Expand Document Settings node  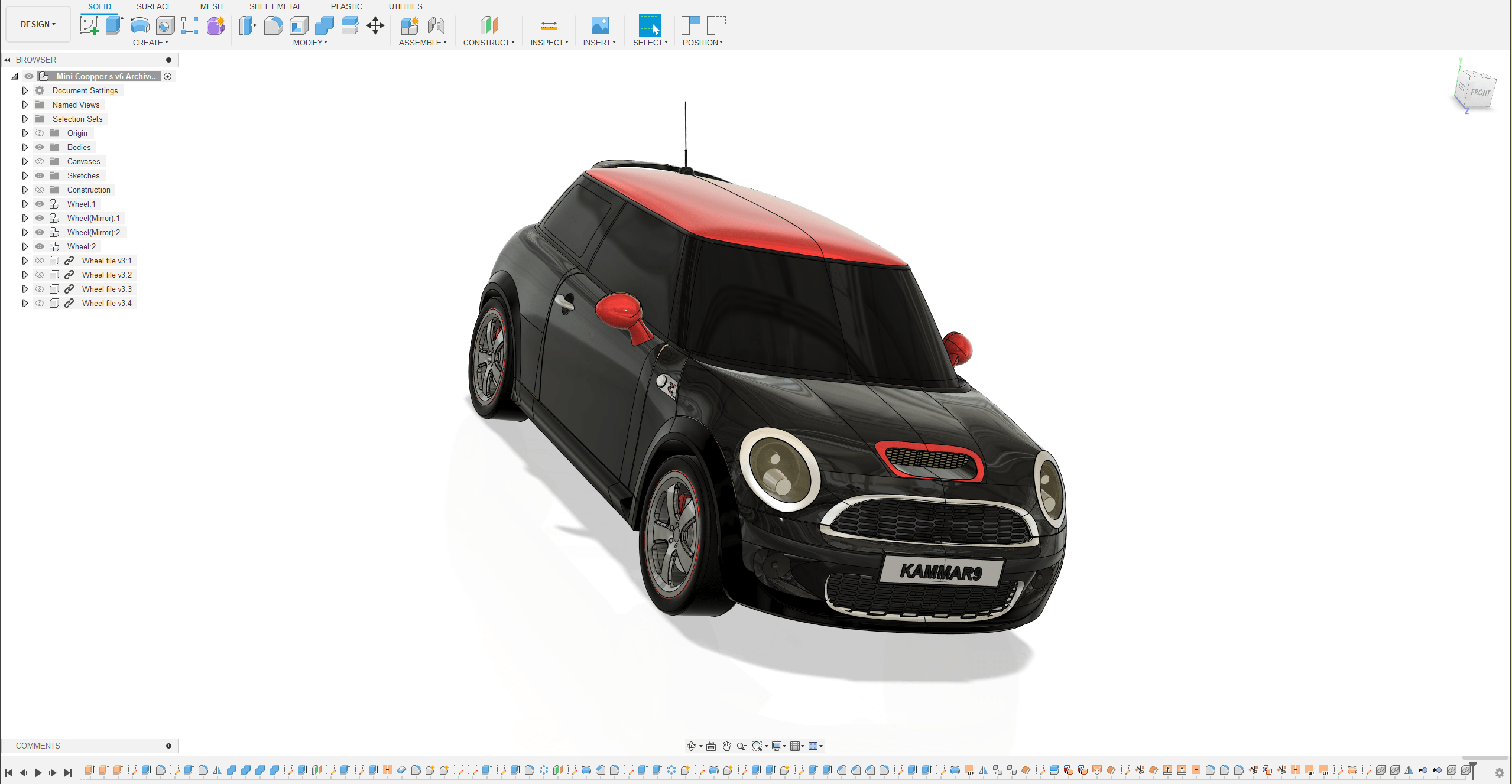(25, 90)
